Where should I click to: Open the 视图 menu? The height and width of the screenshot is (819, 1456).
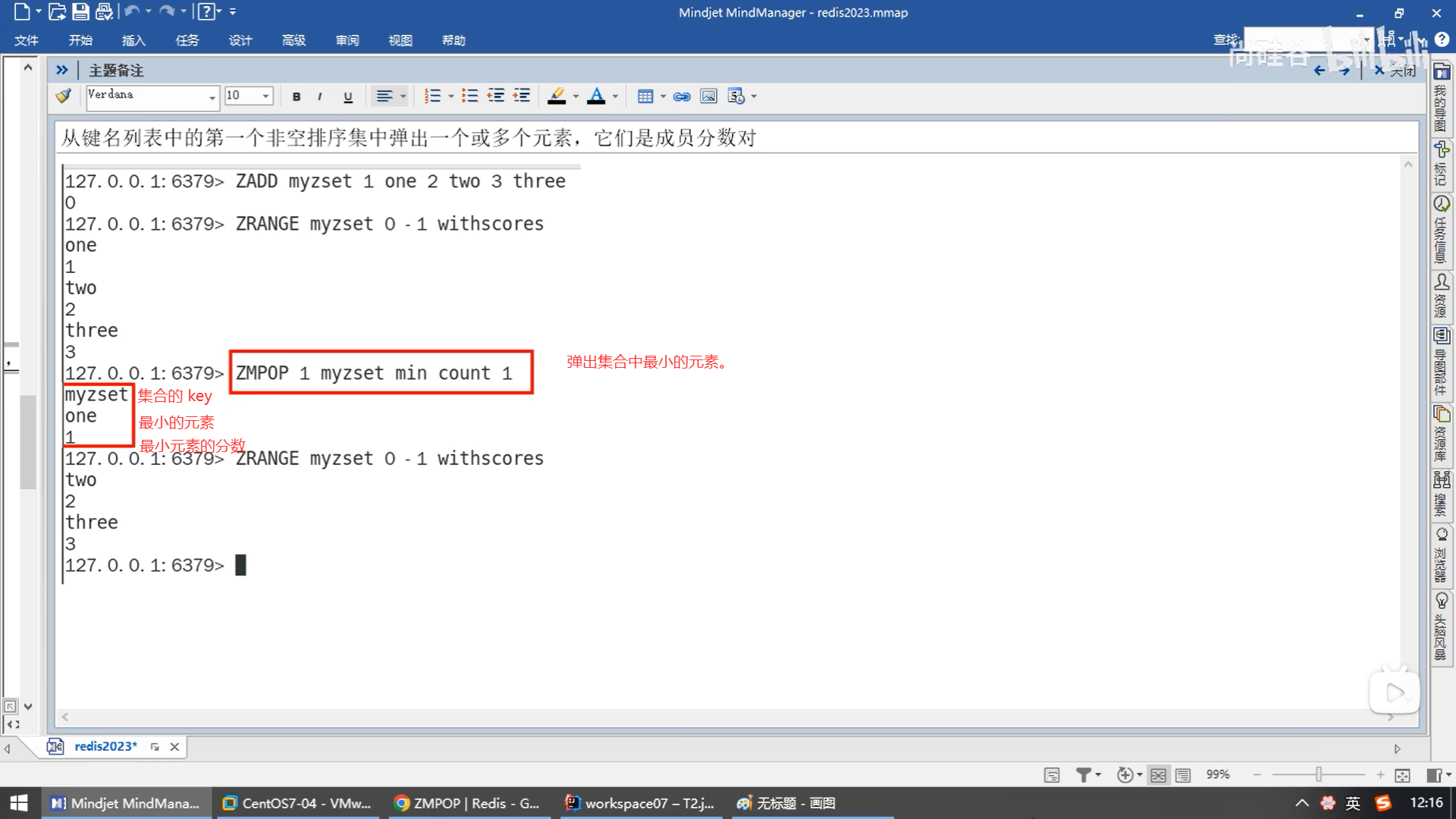click(400, 40)
